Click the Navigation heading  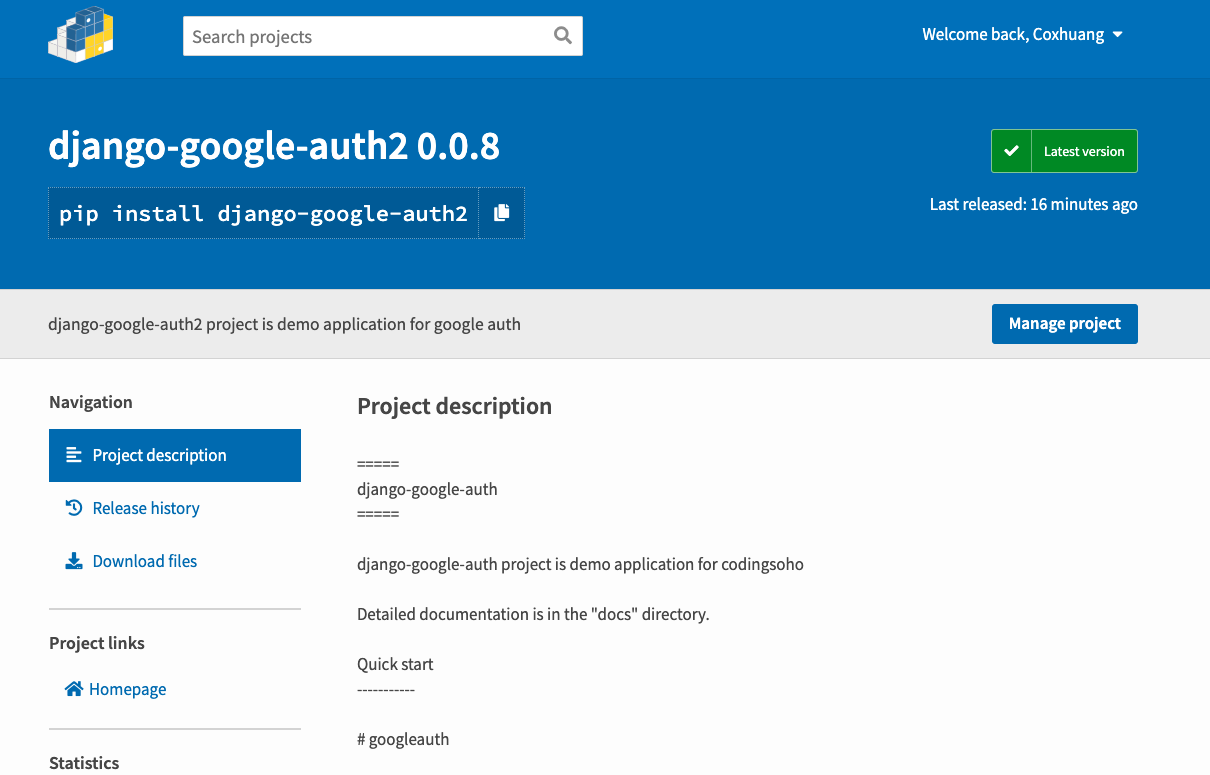[x=91, y=402]
